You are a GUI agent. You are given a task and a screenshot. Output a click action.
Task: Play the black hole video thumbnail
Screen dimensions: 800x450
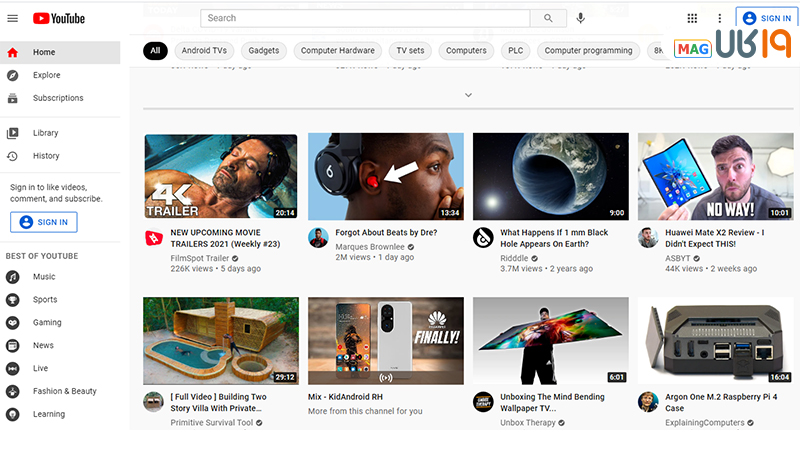[550, 176]
